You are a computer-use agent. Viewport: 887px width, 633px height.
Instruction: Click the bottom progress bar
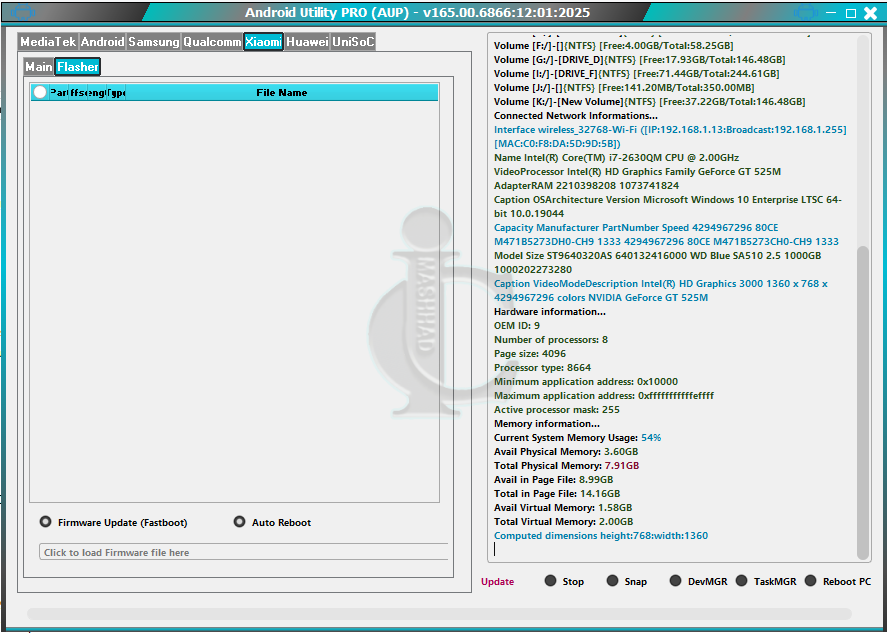point(439,614)
